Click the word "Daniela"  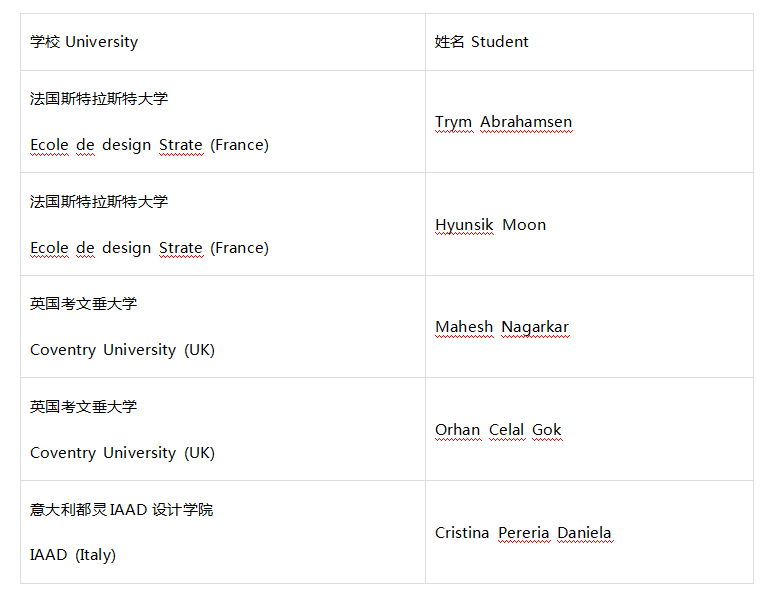point(584,533)
